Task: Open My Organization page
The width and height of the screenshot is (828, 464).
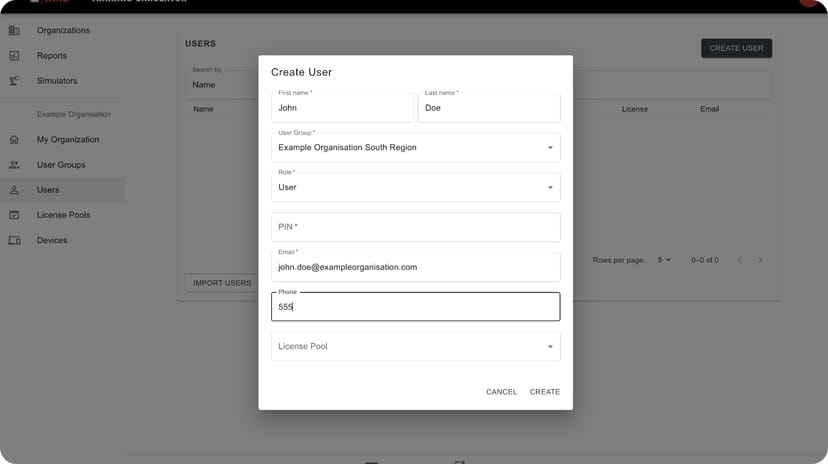Action: (x=62, y=139)
